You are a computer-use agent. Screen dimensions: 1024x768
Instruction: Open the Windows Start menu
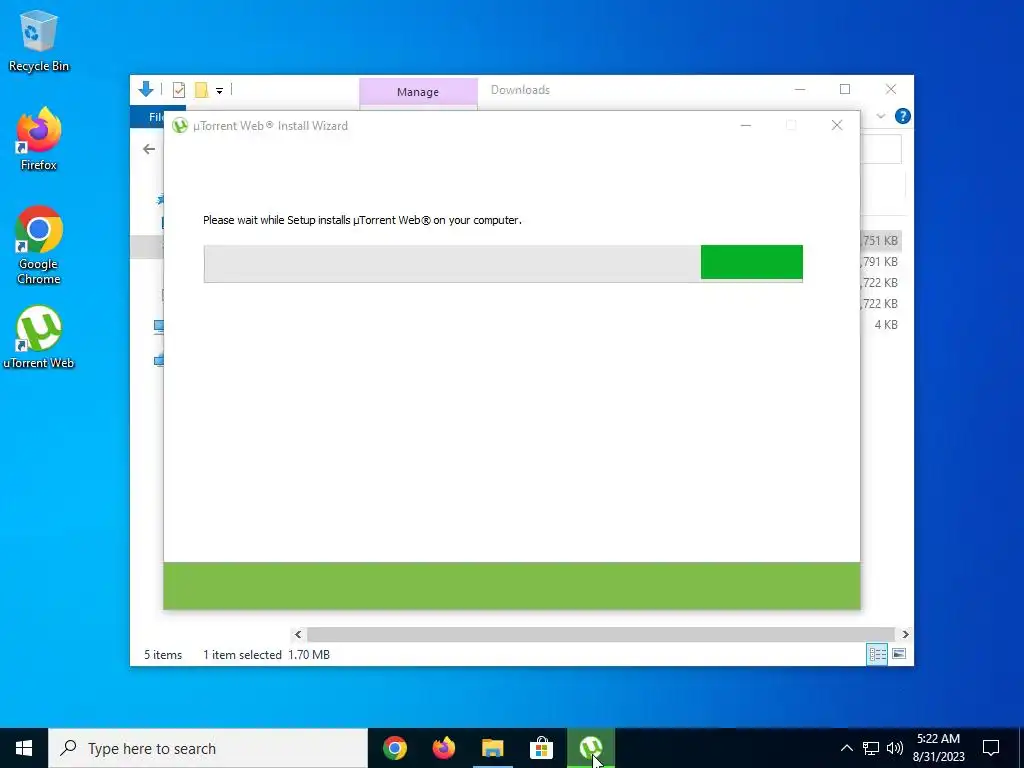coord(24,748)
